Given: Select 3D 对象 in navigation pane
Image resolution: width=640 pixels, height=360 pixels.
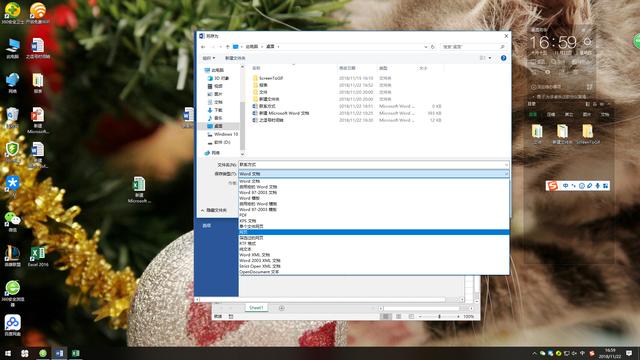Looking at the screenshot, I should coord(218,78).
